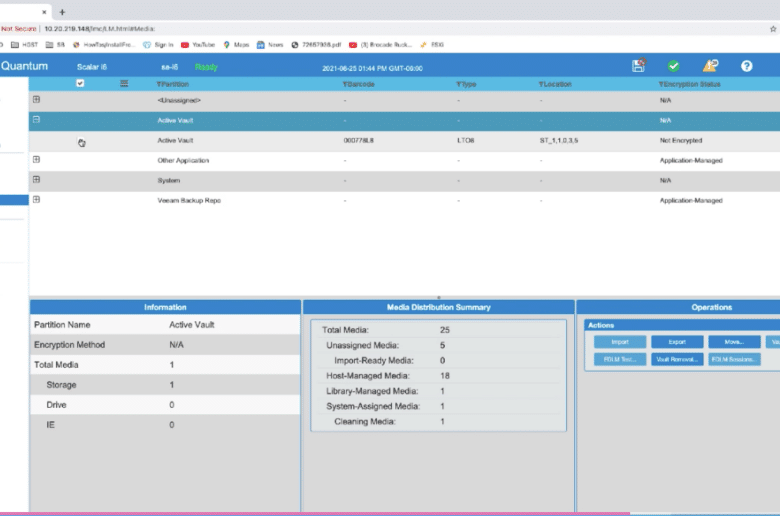The height and width of the screenshot is (516, 780).
Task: Collapse the Active Vault partition row
Action: (36, 119)
